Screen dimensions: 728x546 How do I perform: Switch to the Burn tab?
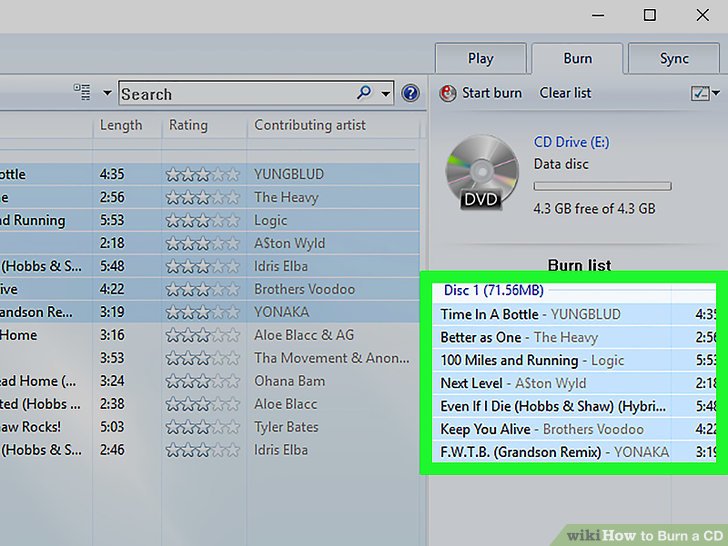pyautogui.click(x=578, y=58)
